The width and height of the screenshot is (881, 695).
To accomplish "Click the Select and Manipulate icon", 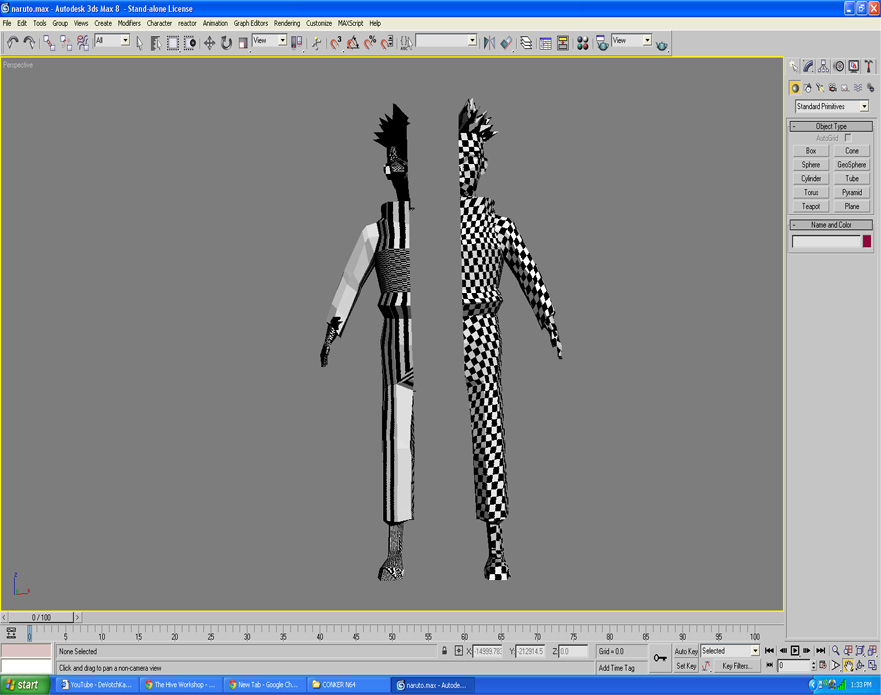I will tap(316, 43).
